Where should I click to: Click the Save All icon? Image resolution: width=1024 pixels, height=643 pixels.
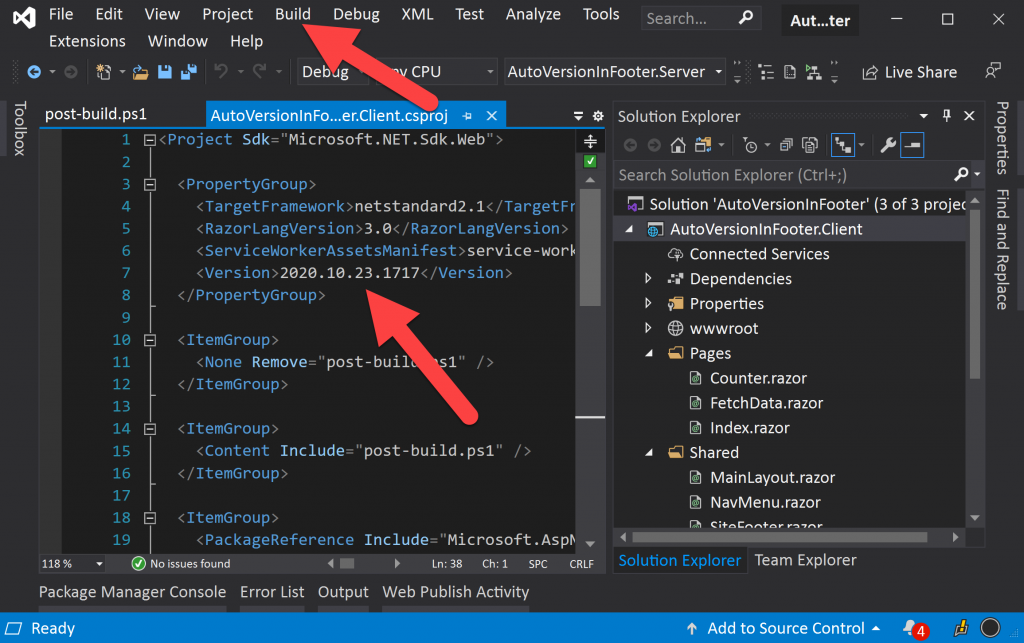click(x=189, y=72)
